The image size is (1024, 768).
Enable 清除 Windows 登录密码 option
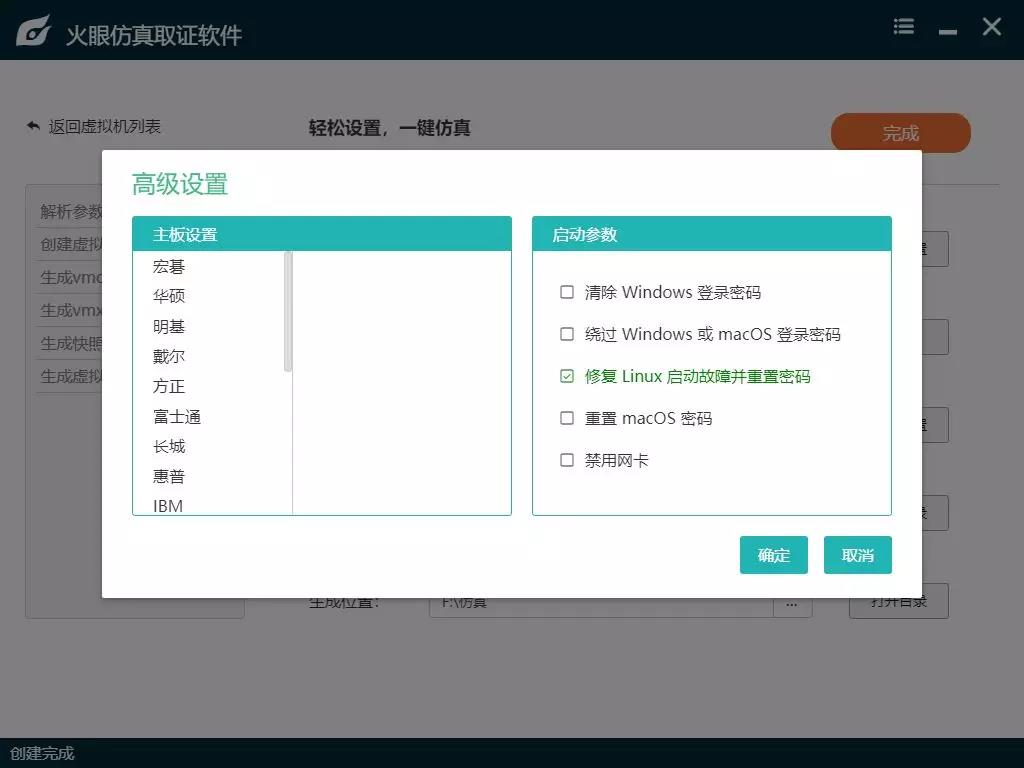coord(567,290)
